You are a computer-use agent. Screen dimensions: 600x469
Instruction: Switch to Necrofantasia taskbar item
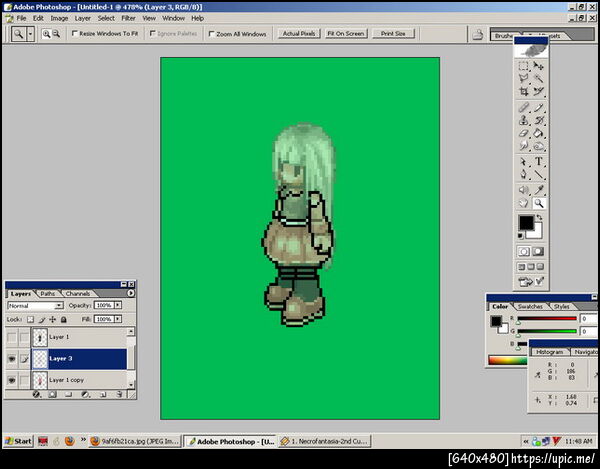[x=325, y=441]
